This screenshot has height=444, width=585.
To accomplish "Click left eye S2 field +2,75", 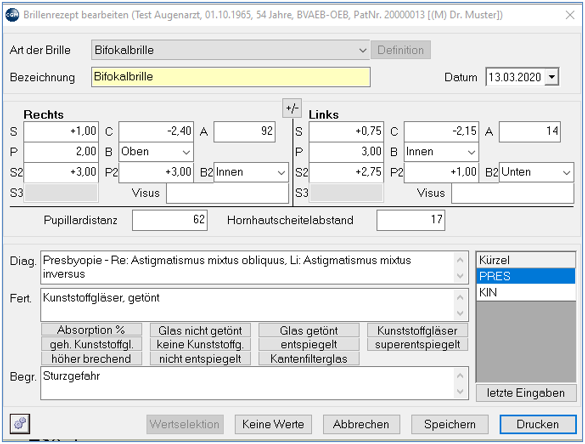I will point(346,172).
